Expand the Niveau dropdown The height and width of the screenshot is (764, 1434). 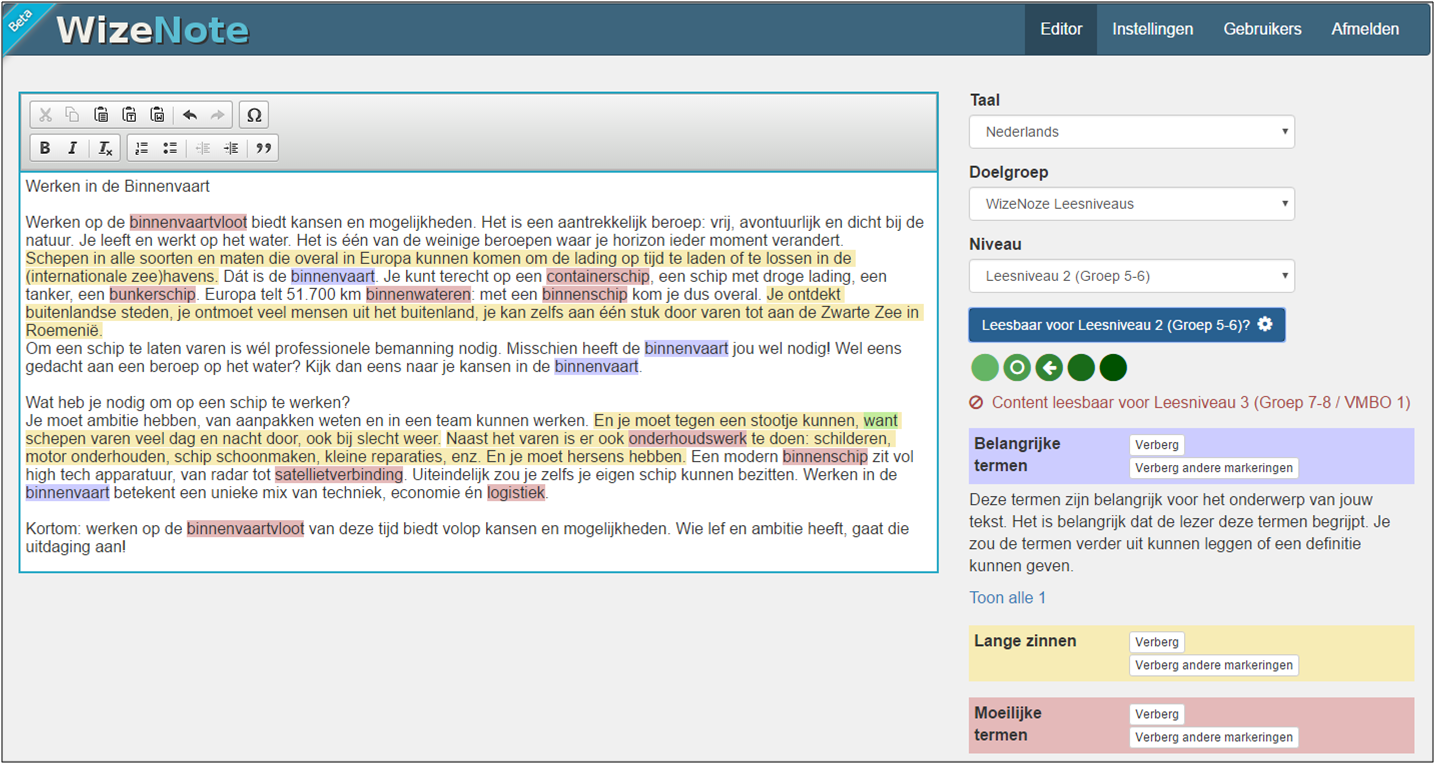[x=1131, y=276]
